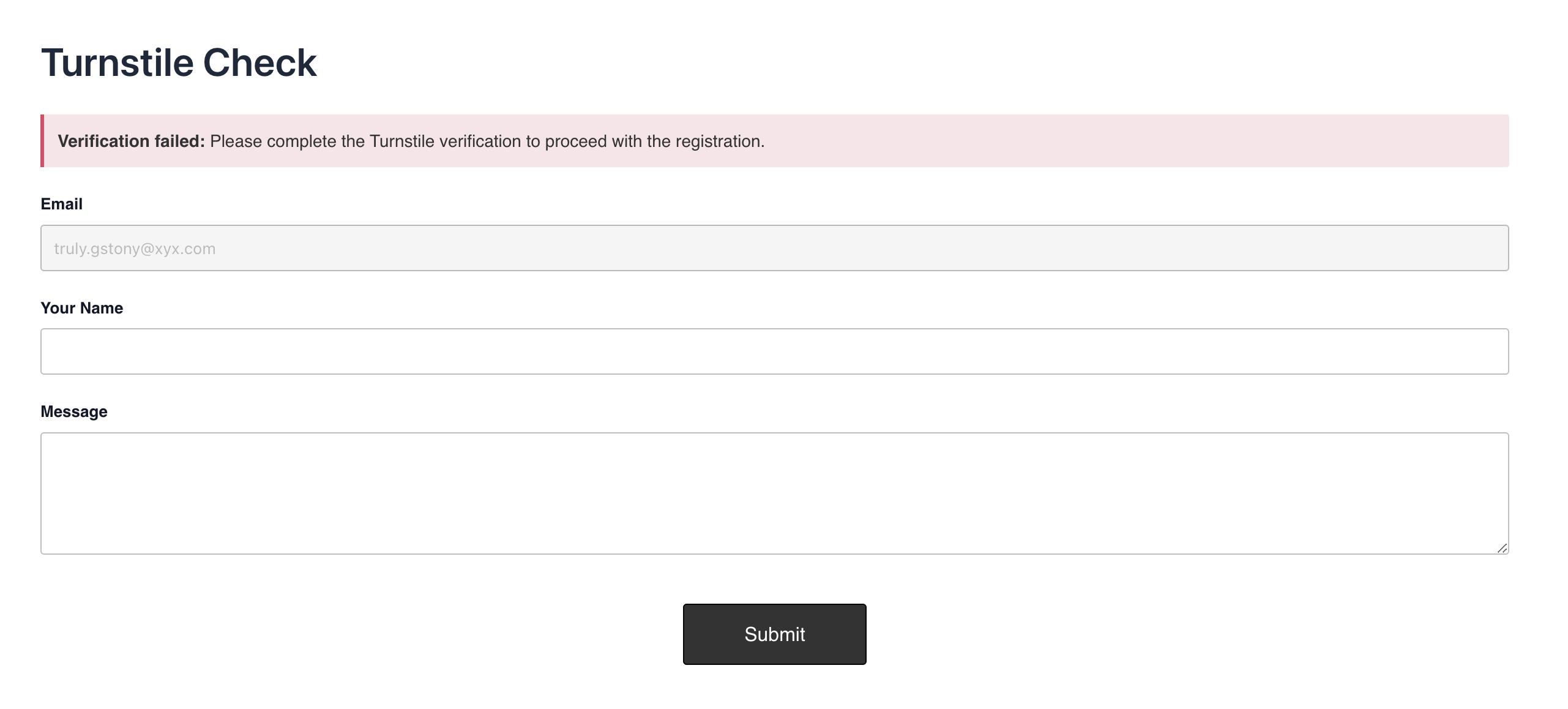Click the word "Name" in Your Name label
The image size is (1568, 709).
[x=102, y=308]
